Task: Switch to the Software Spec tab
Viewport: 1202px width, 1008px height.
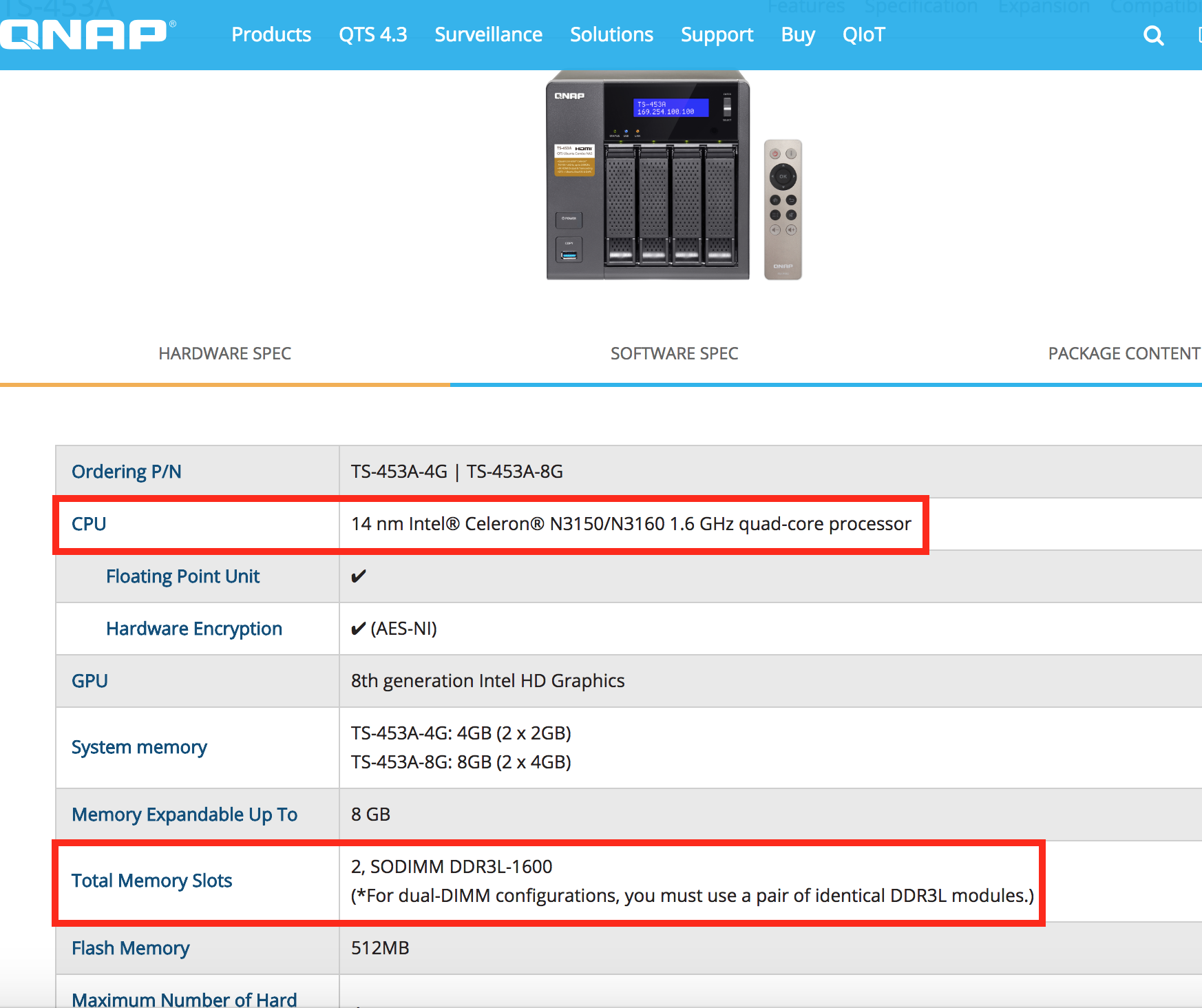Action: [x=674, y=353]
